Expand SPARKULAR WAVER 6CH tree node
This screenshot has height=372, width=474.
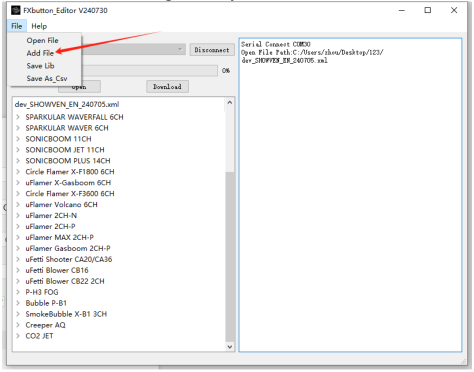(x=18, y=128)
